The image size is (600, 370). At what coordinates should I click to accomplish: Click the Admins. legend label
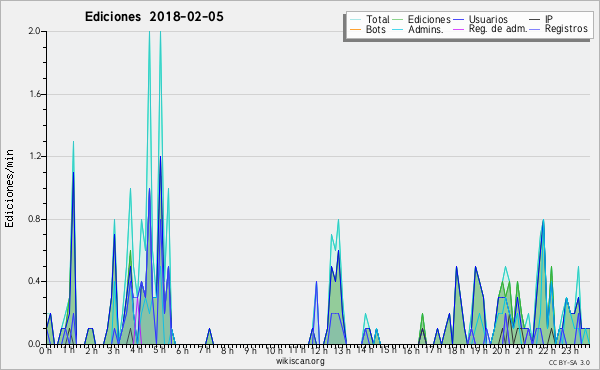pos(426,29)
